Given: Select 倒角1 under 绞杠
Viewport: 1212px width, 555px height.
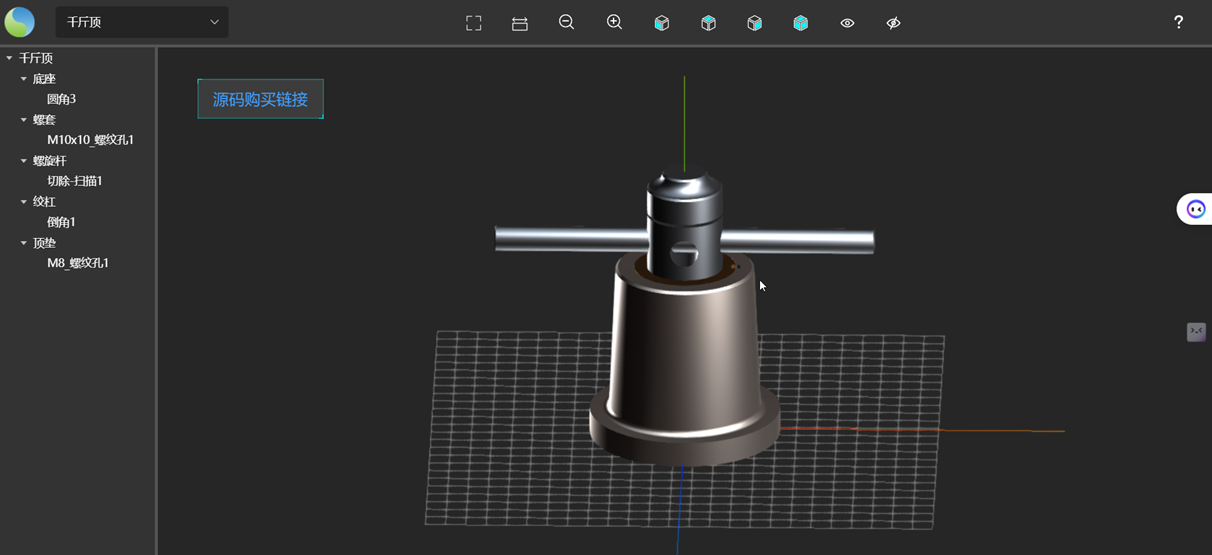Looking at the screenshot, I should 61,222.
